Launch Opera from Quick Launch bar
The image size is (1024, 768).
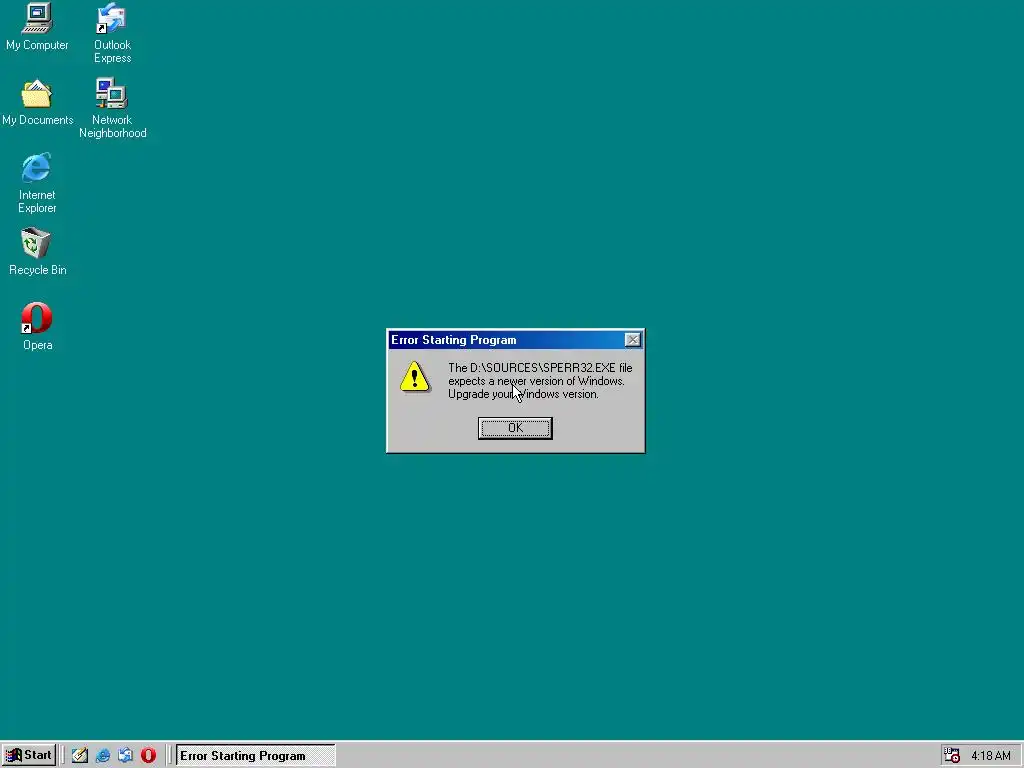[148, 755]
